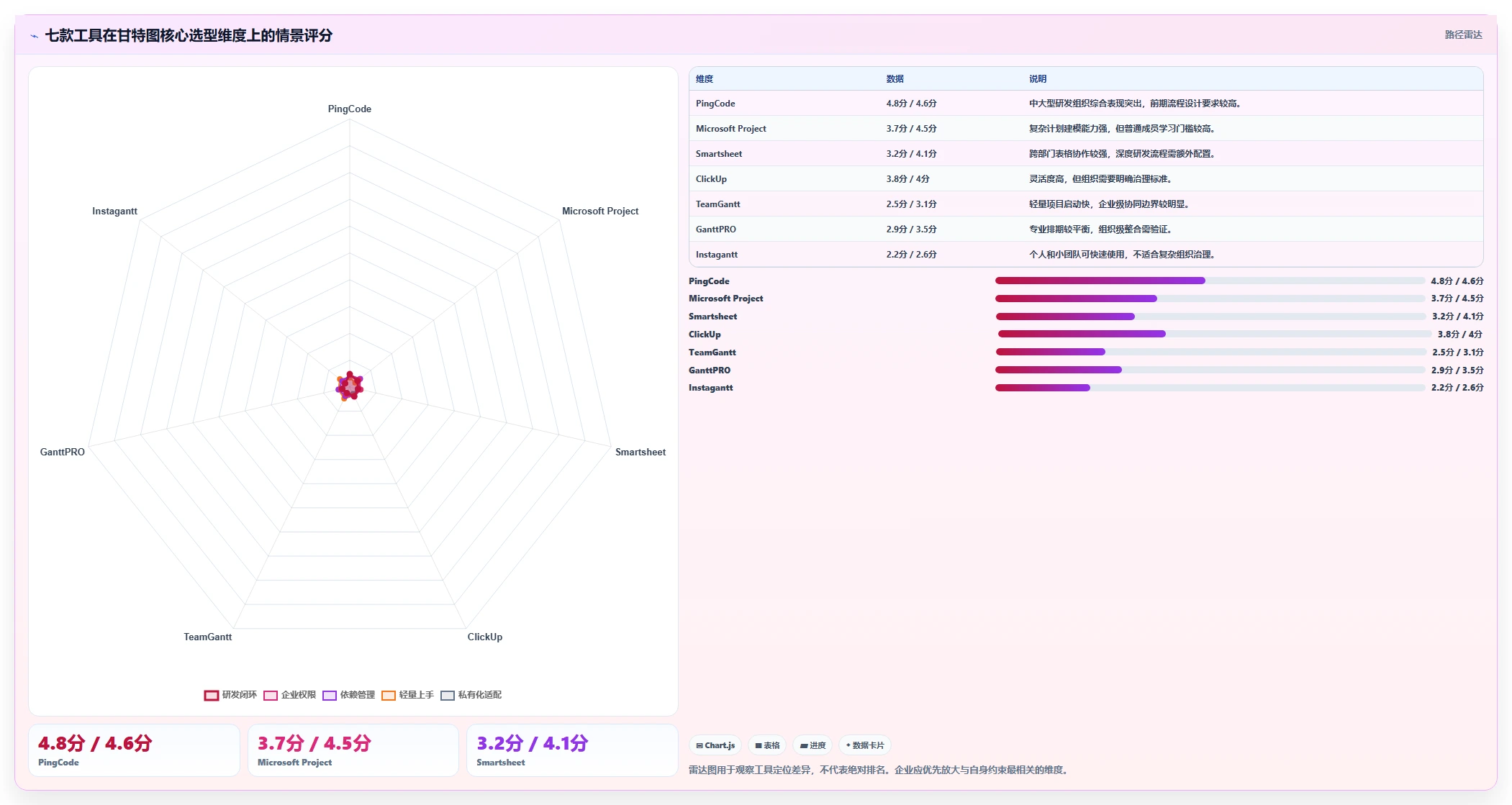Image resolution: width=1512 pixels, height=805 pixels.
Task: Click the Smartsheet table row name
Action: tap(718, 154)
